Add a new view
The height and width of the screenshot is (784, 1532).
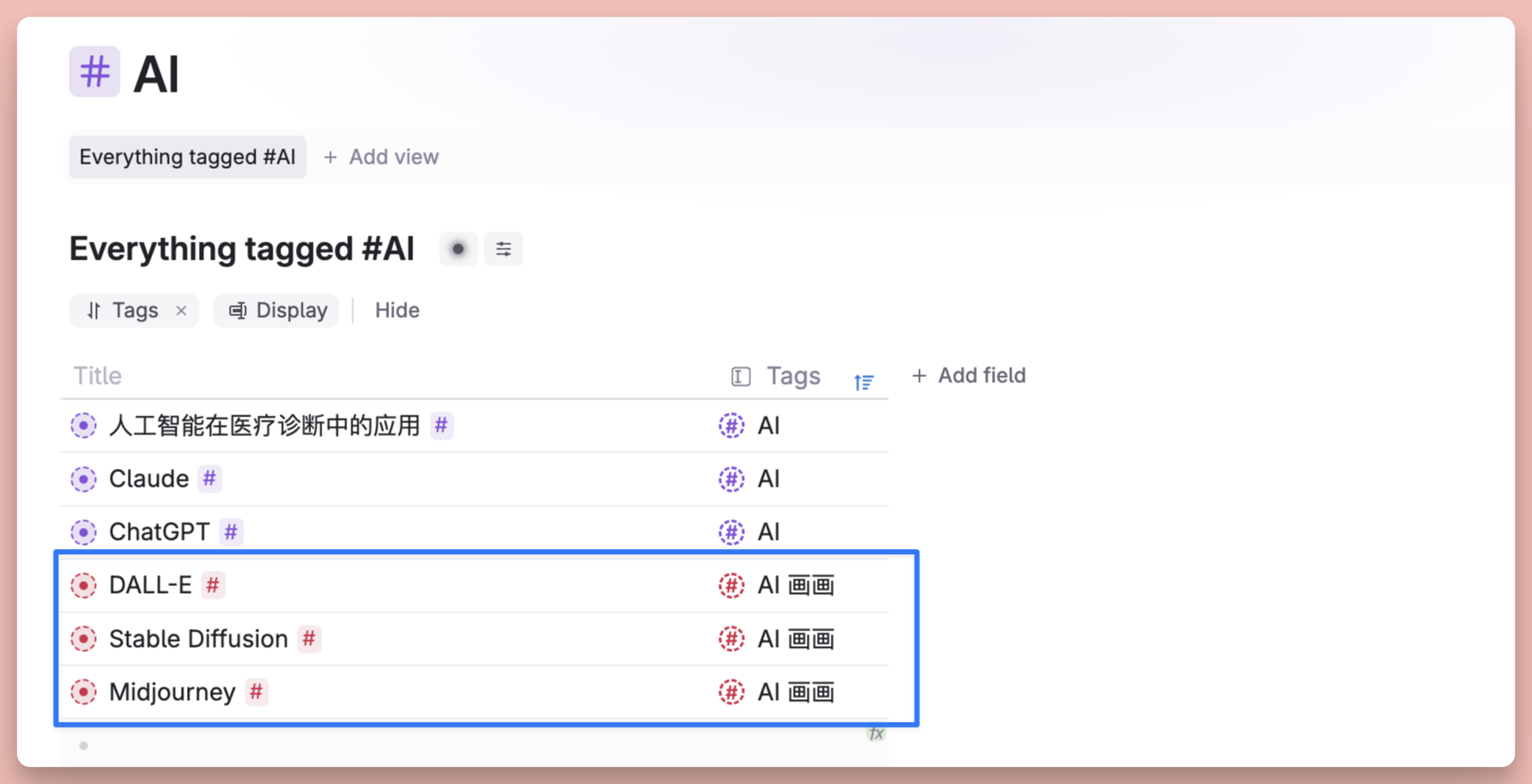(x=381, y=157)
